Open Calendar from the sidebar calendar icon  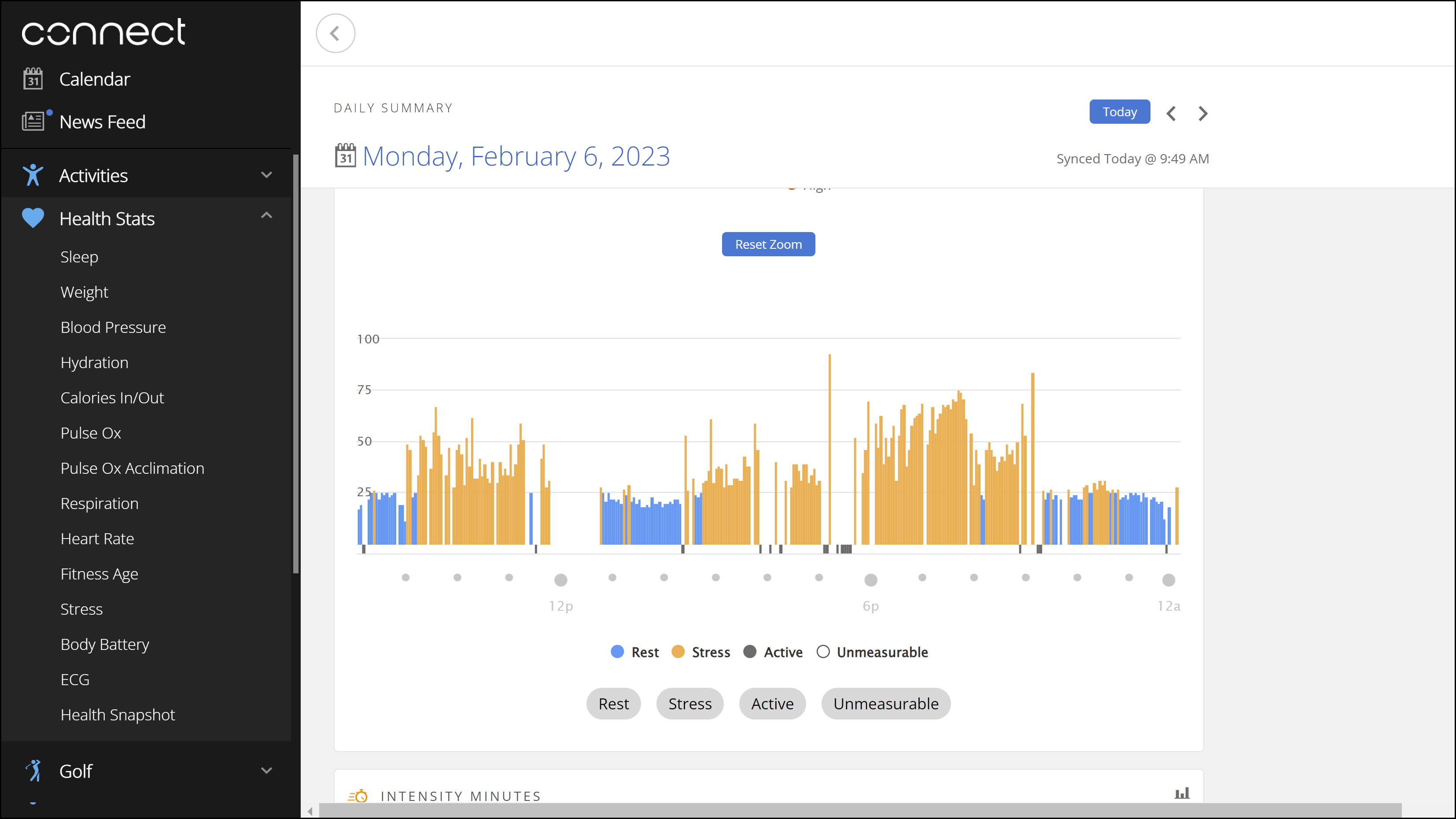33,79
